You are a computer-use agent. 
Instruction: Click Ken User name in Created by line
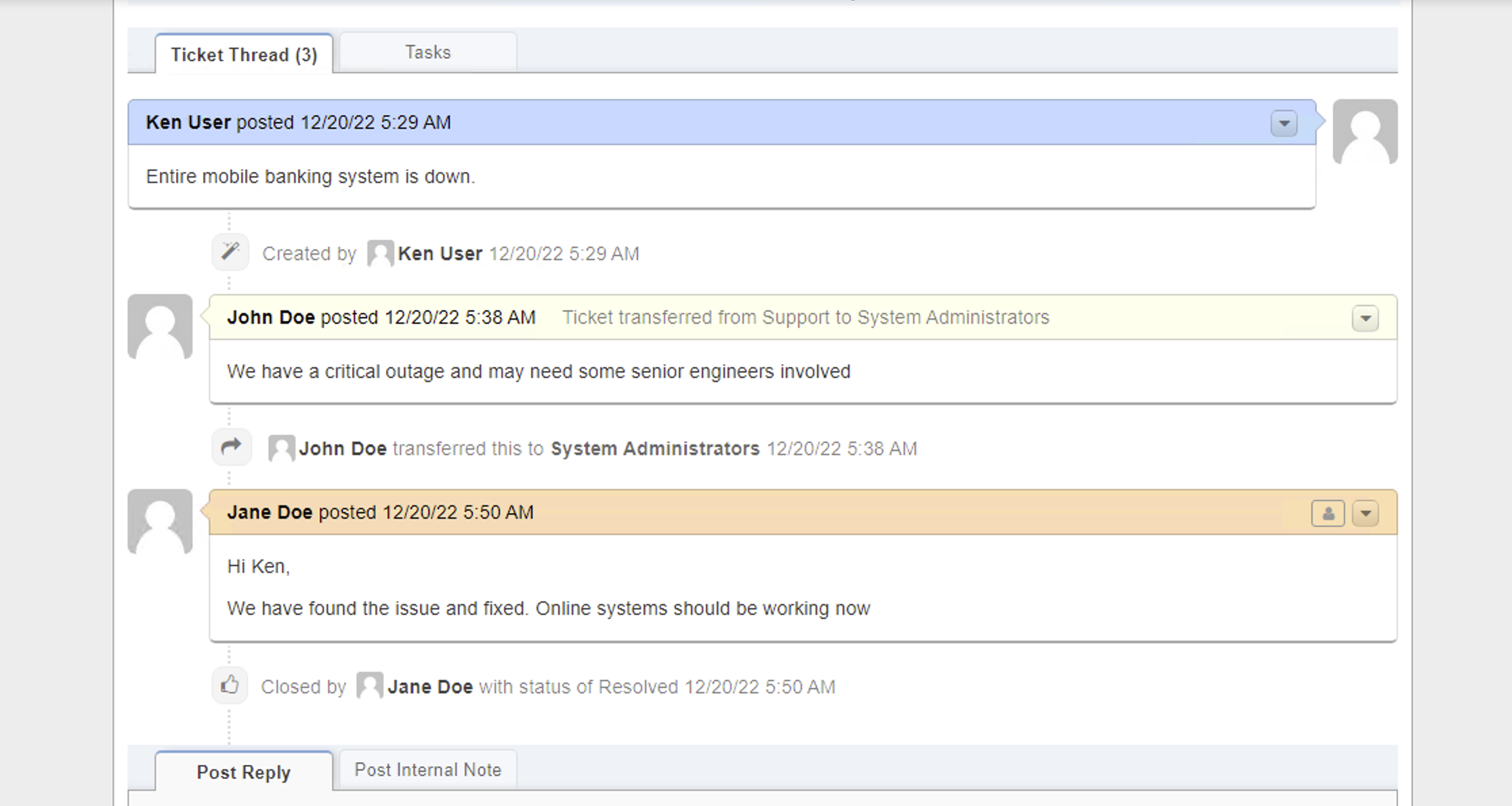point(440,253)
